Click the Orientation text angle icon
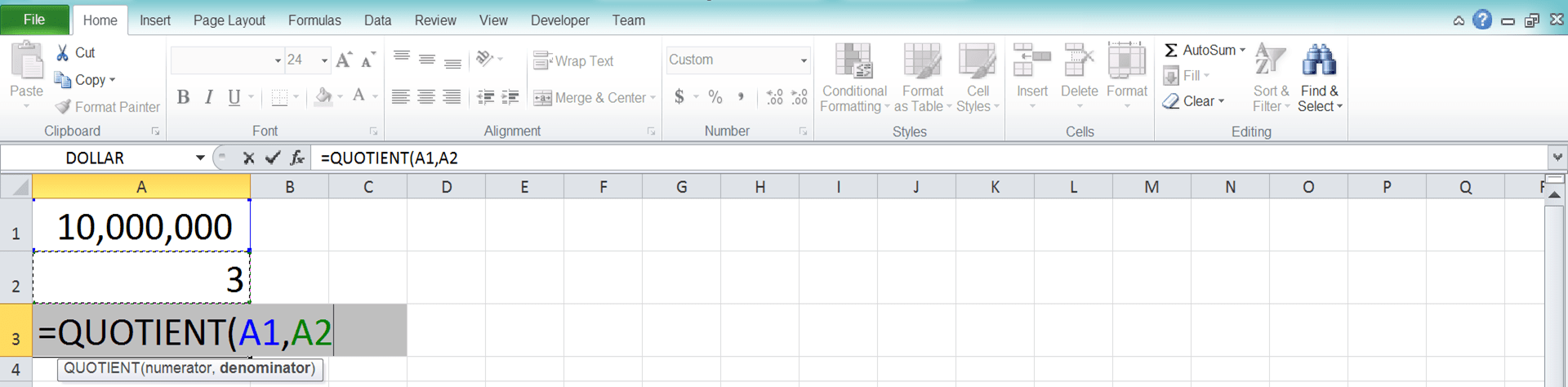Screen dimensions: 1568x387 point(485,59)
